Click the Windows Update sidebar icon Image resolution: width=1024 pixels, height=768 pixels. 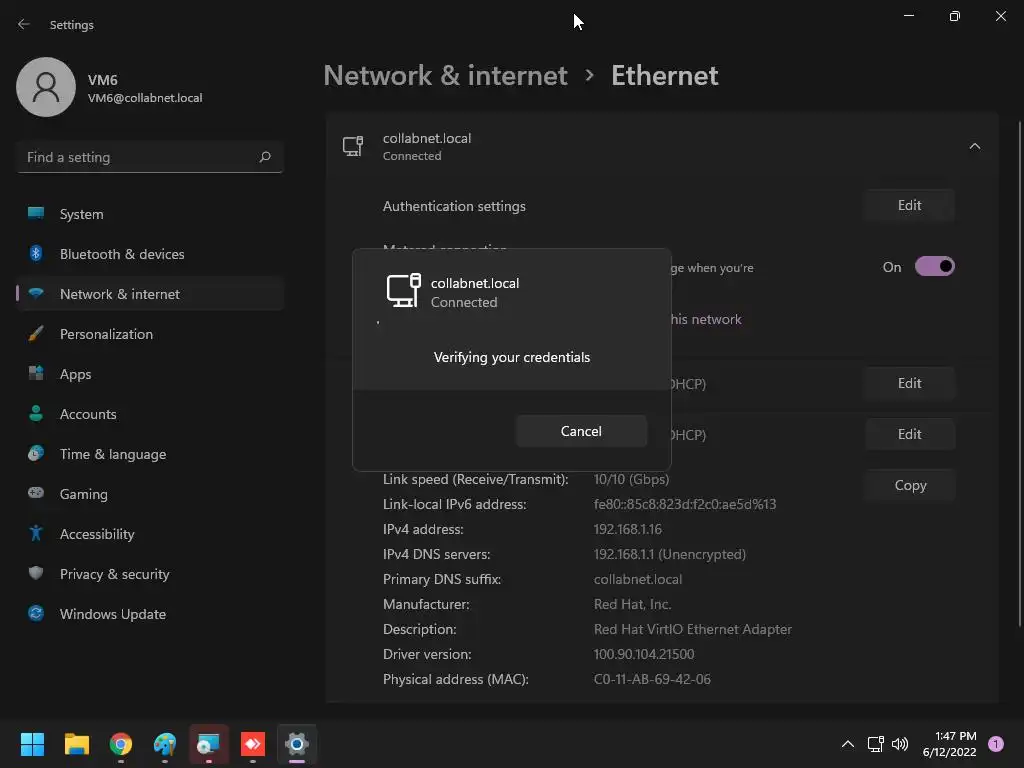pos(36,614)
